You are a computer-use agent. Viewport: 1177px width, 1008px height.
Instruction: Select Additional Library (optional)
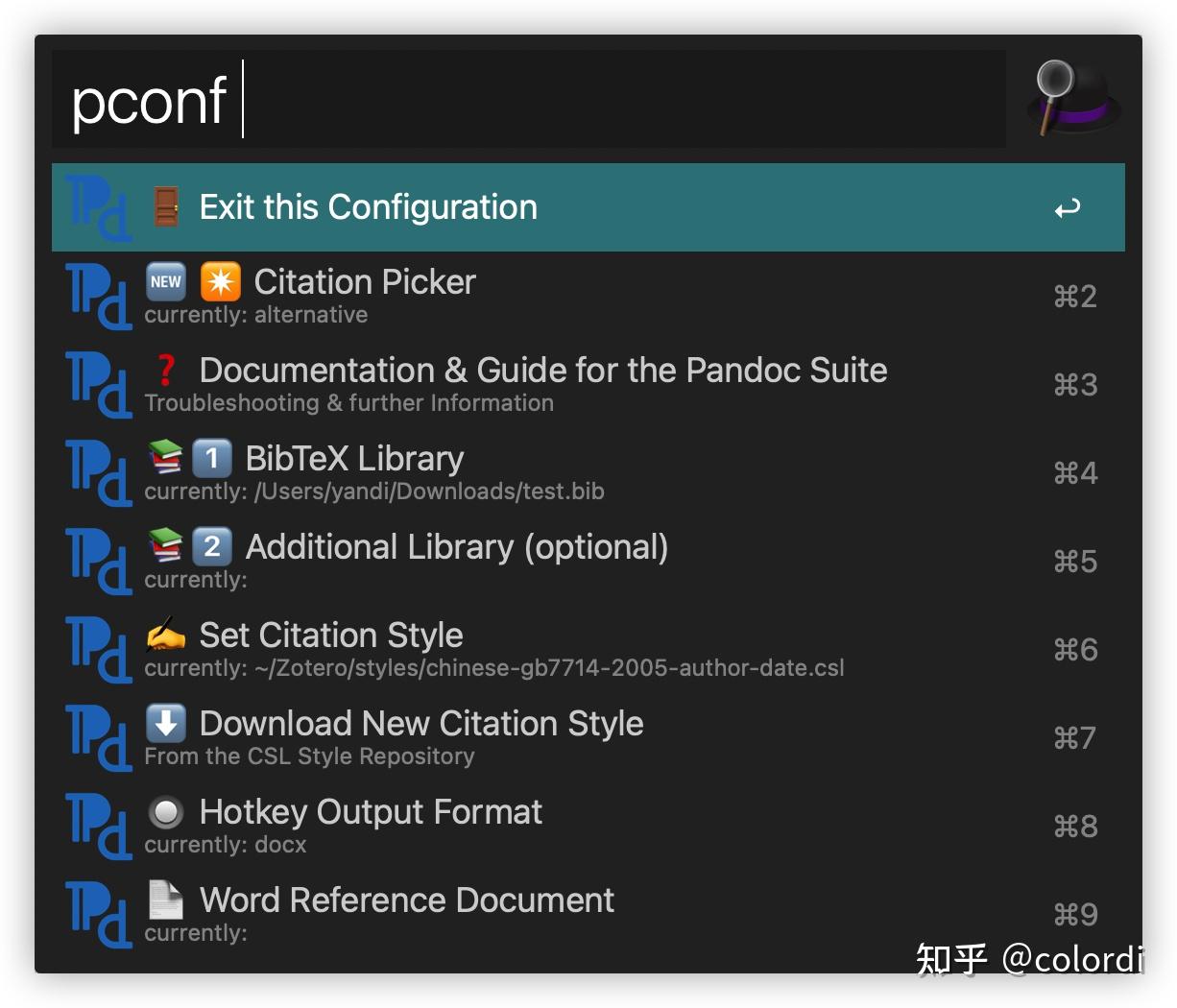[x=457, y=547]
